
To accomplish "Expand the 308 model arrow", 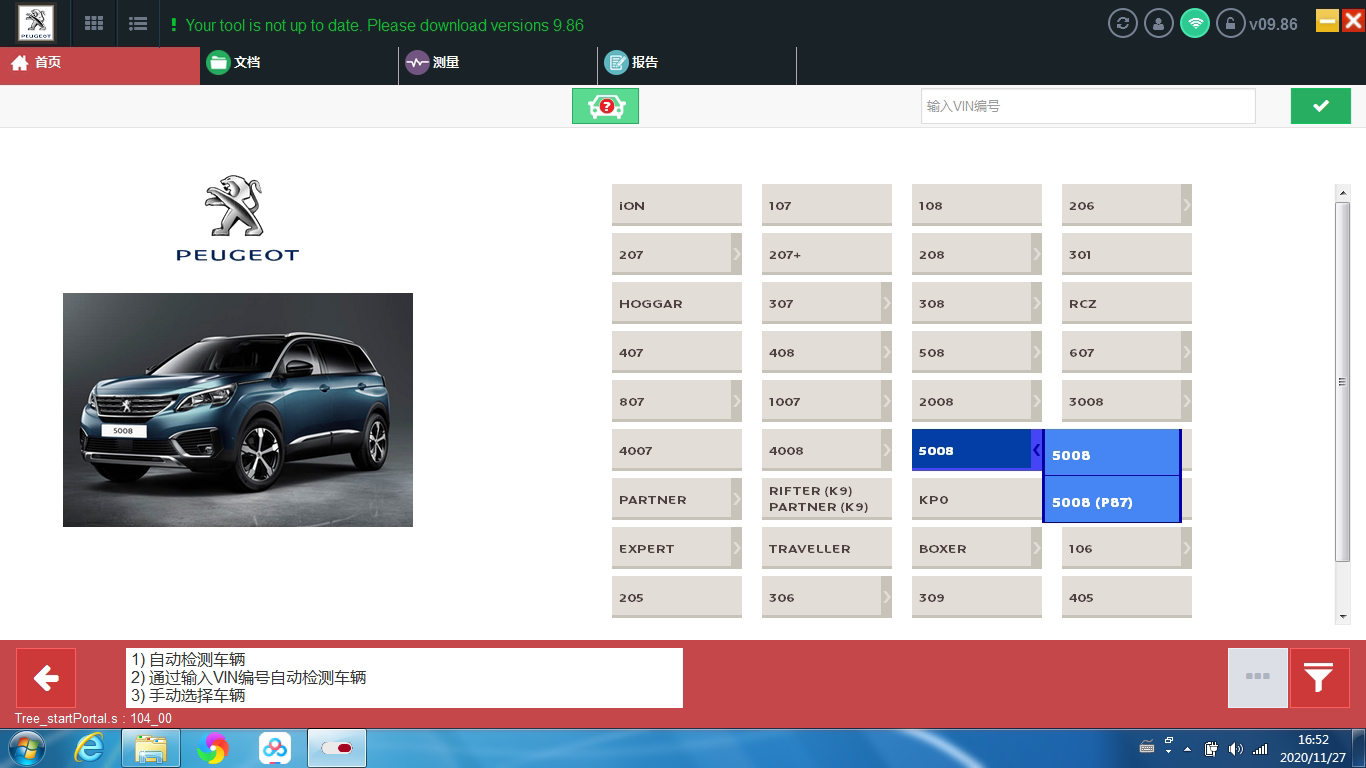I will pyautogui.click(x=1036, y=303).
